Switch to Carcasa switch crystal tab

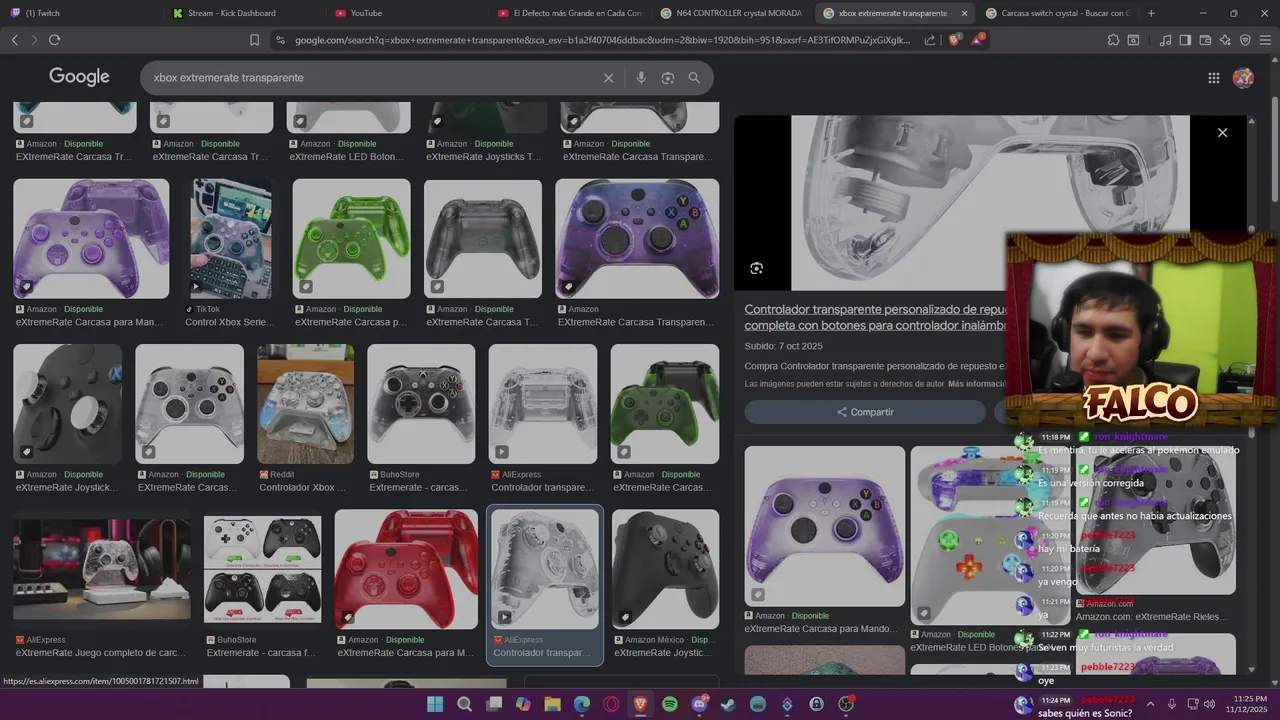point(1058,13)
